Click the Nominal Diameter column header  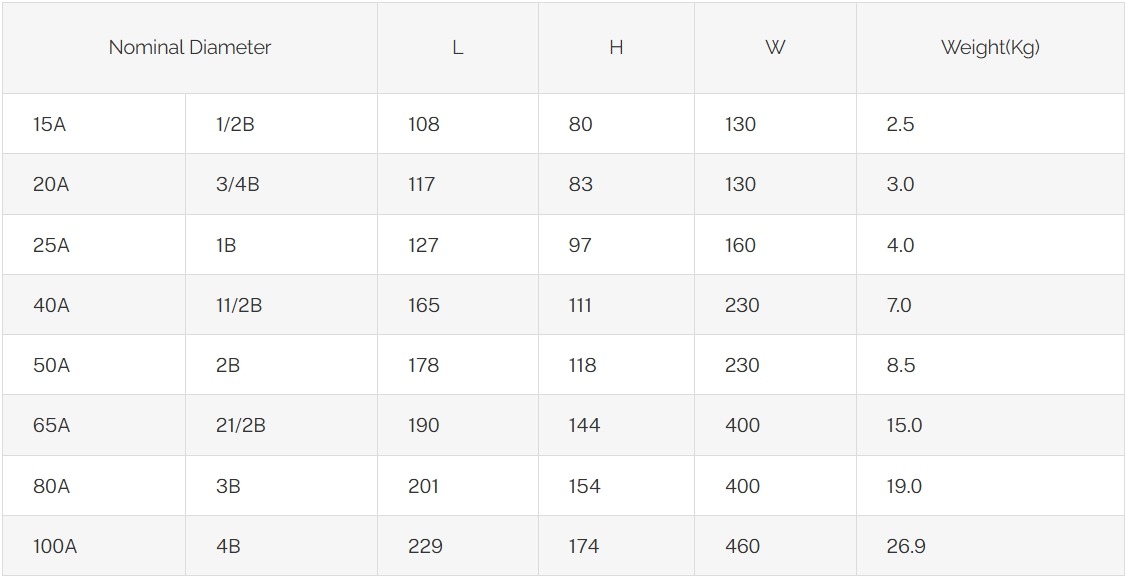(x=190, y=48)
